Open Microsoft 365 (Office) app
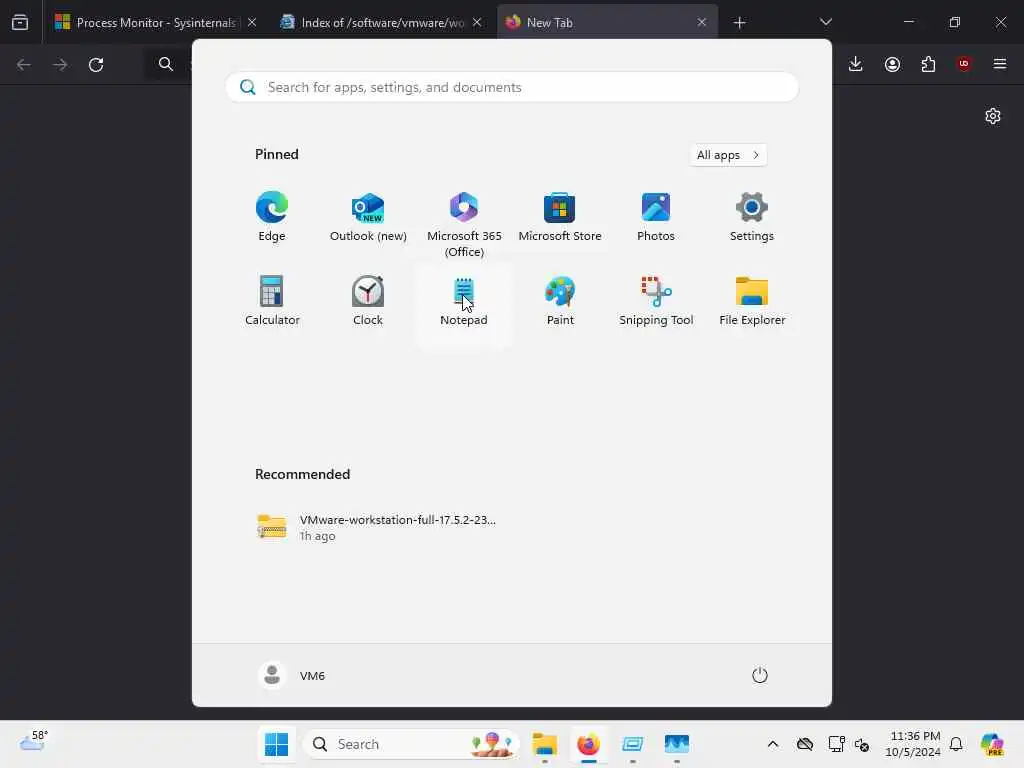Image resolution: width=1024 pixels, height=768 pixels. [464, 225]
